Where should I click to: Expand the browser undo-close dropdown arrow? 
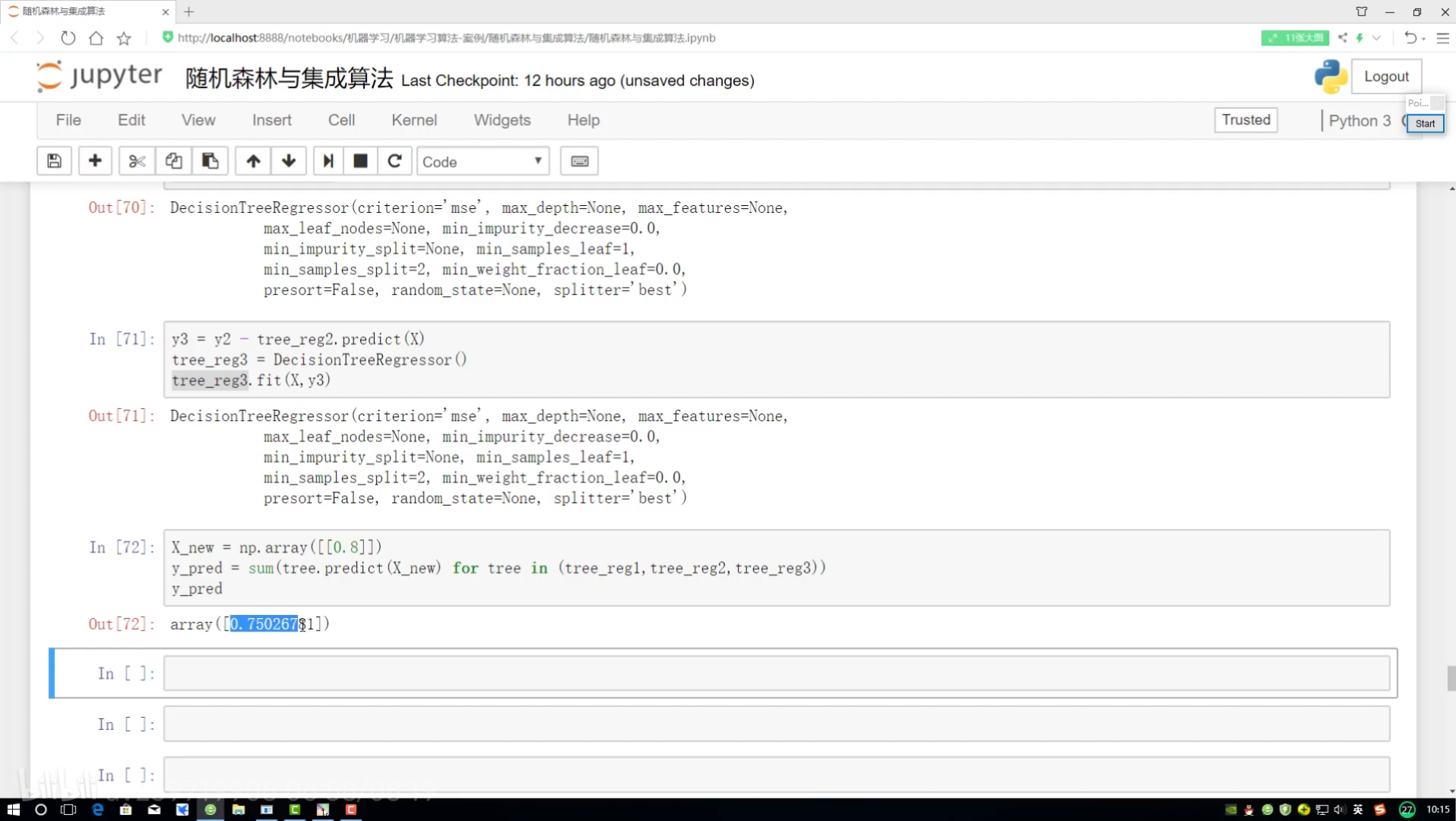[1423, 38]
